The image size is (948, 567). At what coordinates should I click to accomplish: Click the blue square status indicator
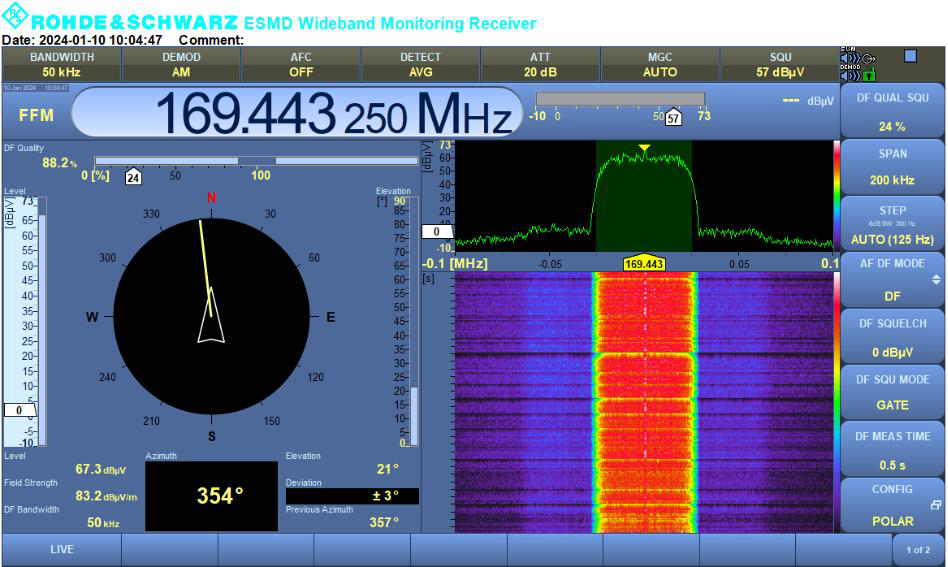(910, 56)
